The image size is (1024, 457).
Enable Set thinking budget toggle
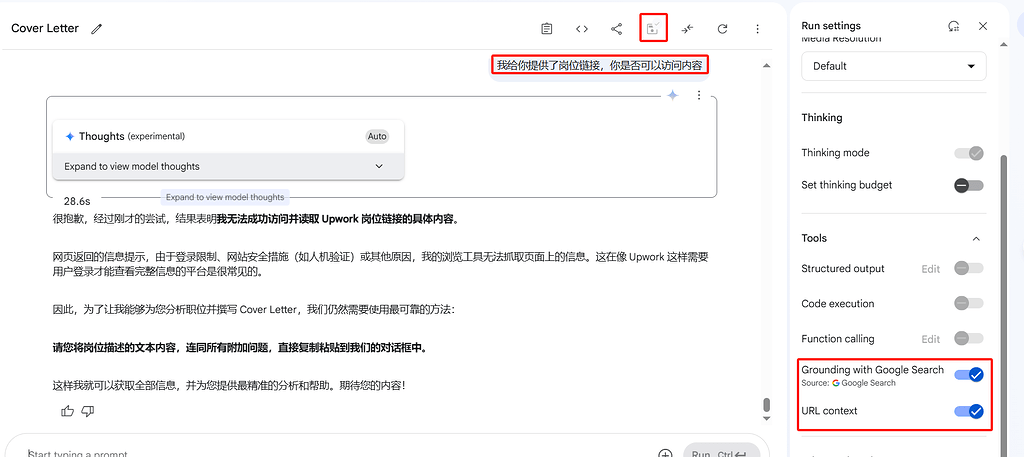pos(968,185)
